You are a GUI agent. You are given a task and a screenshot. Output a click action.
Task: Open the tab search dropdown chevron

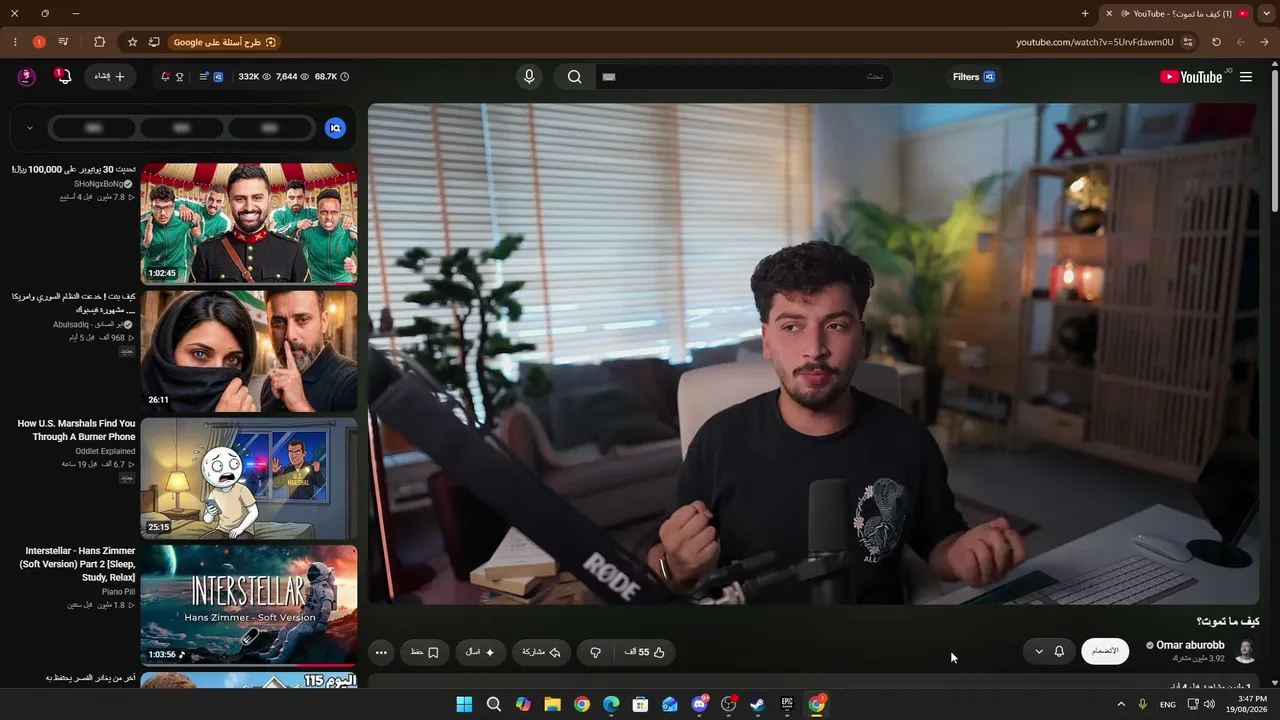(1266, 14)
